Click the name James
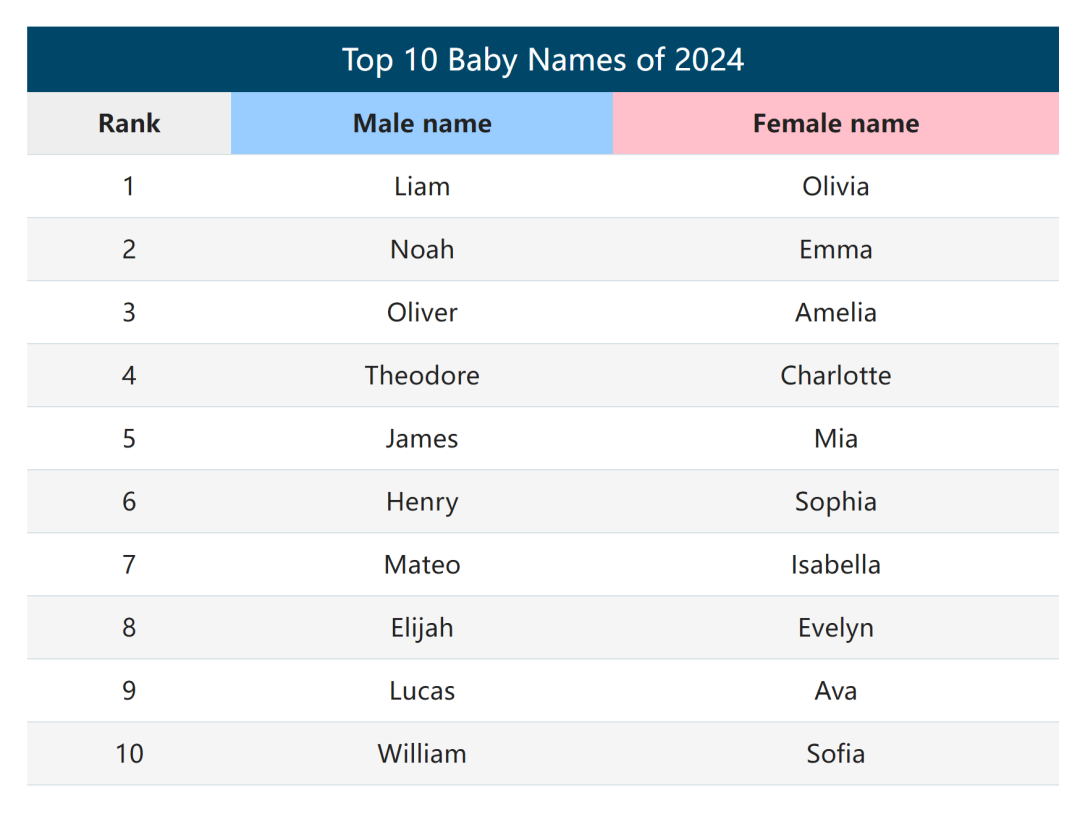 coord(422,439)
